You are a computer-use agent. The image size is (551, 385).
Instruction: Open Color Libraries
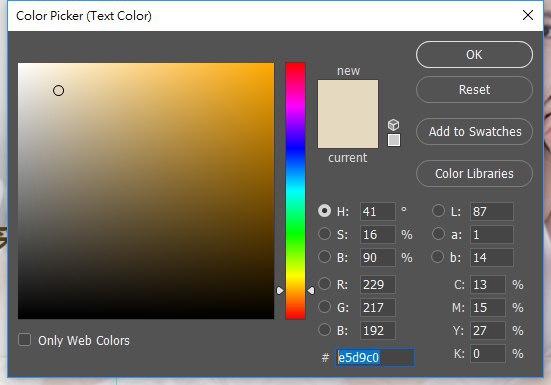point(474,174)
